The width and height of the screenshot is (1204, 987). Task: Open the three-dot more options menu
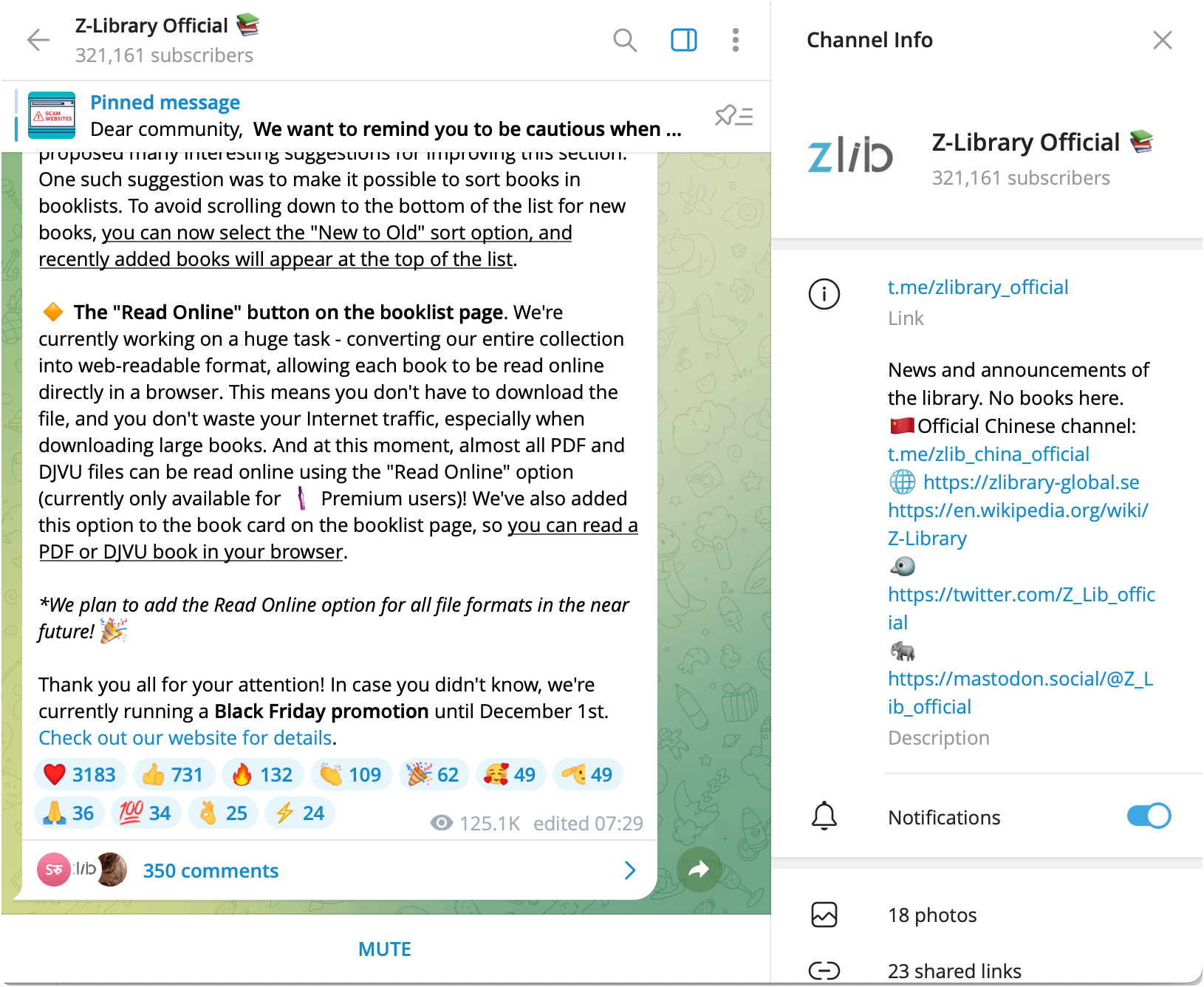coord(736,40)
